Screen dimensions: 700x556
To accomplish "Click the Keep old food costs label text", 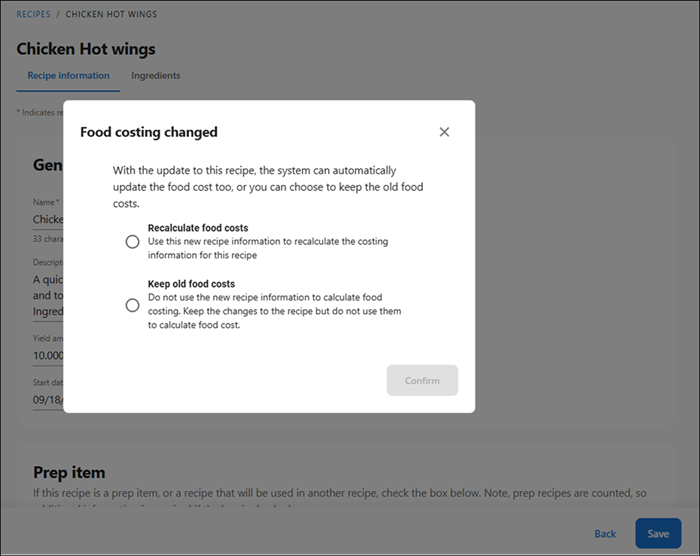I will point(191,284).
